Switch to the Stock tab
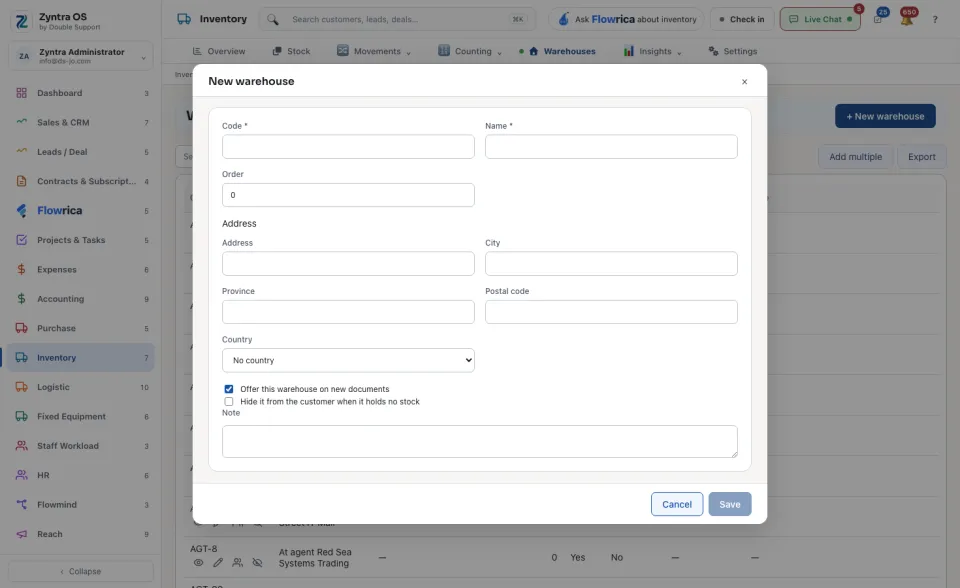The image size is (960, 588). tap(291, 51)
